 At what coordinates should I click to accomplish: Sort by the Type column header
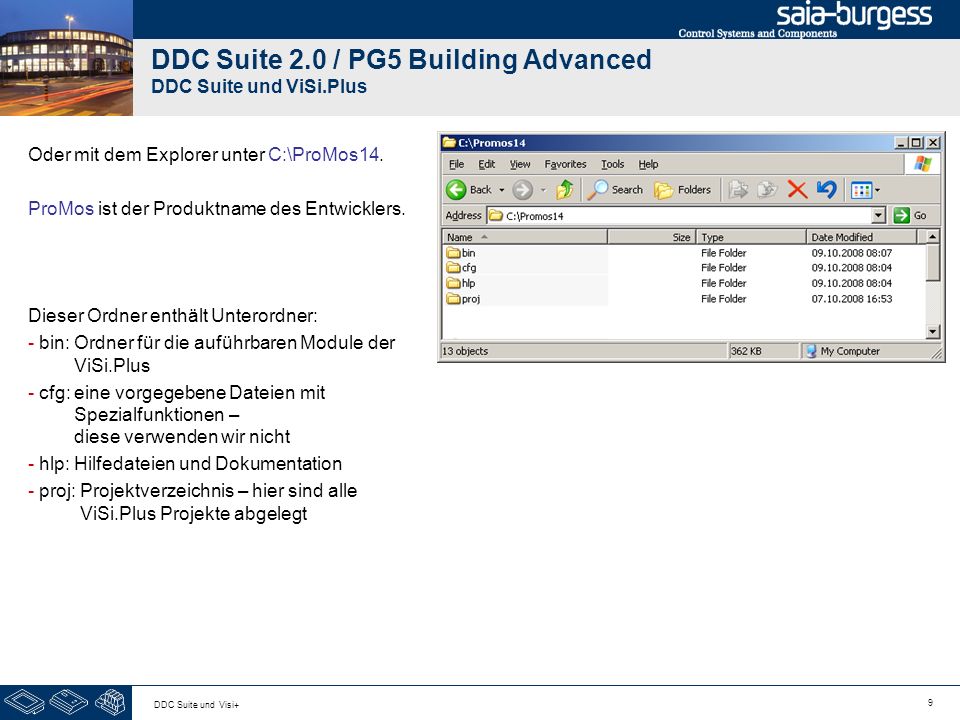click(x=751, y=237)
